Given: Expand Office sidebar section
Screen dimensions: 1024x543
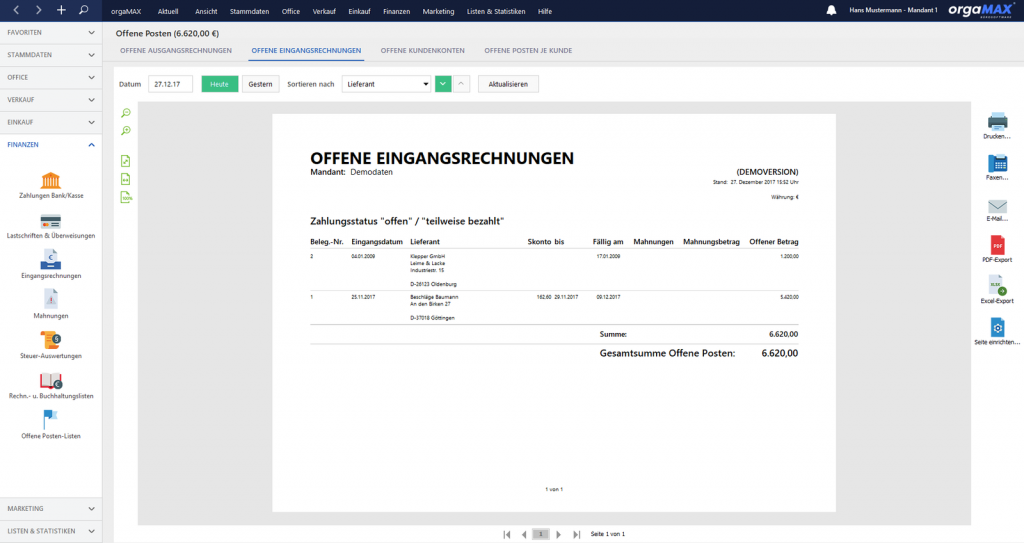Looking at the screenshot, I should point(51,77).
